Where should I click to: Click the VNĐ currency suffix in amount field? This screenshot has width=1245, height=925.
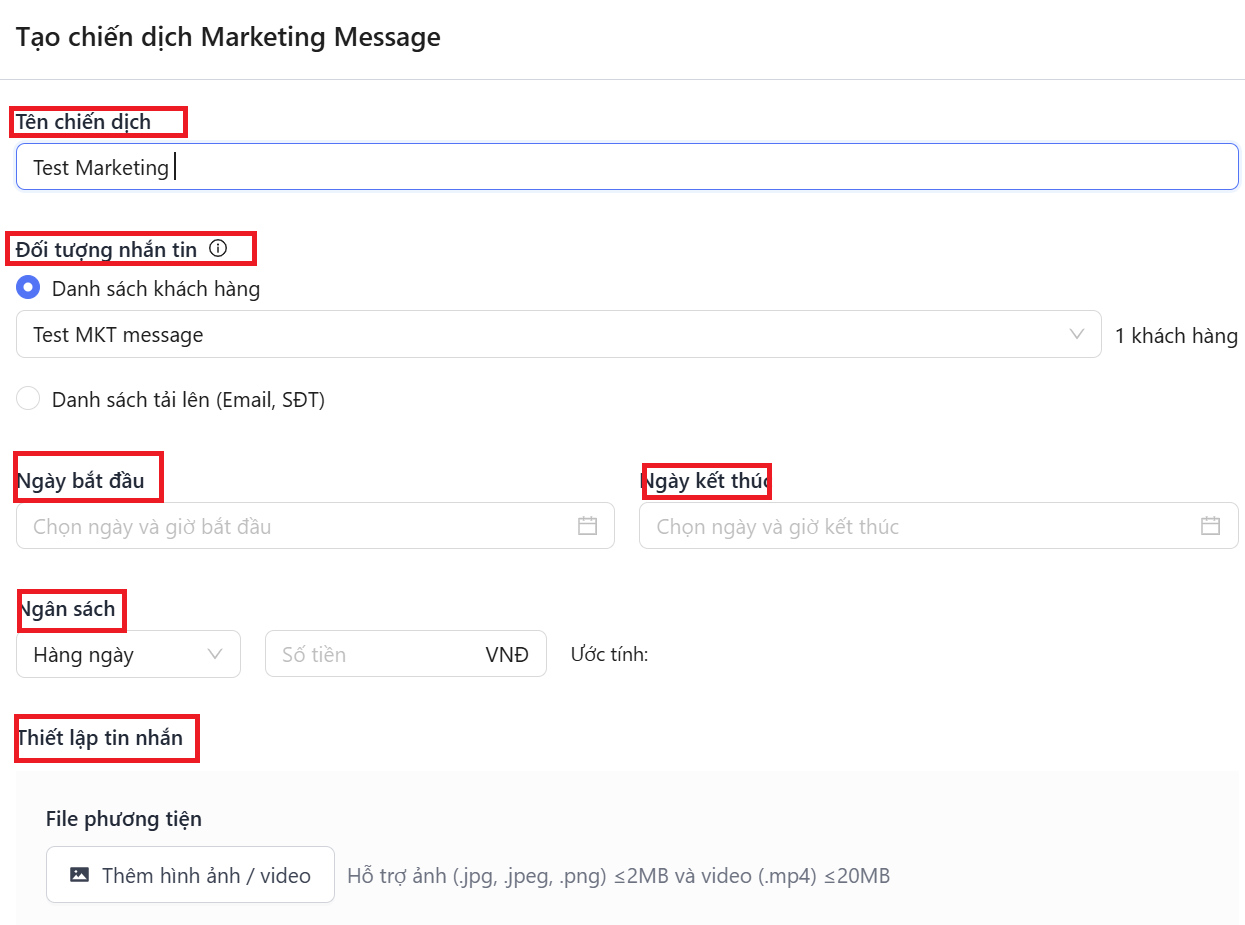click(507, 655)
